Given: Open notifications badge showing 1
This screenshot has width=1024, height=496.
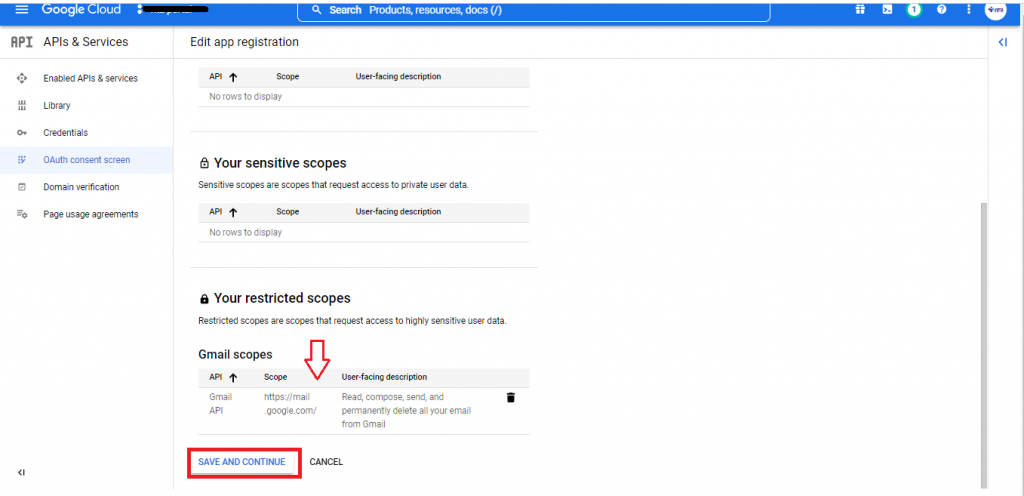Looking at the screenshot, I should [x=914, y=10].
